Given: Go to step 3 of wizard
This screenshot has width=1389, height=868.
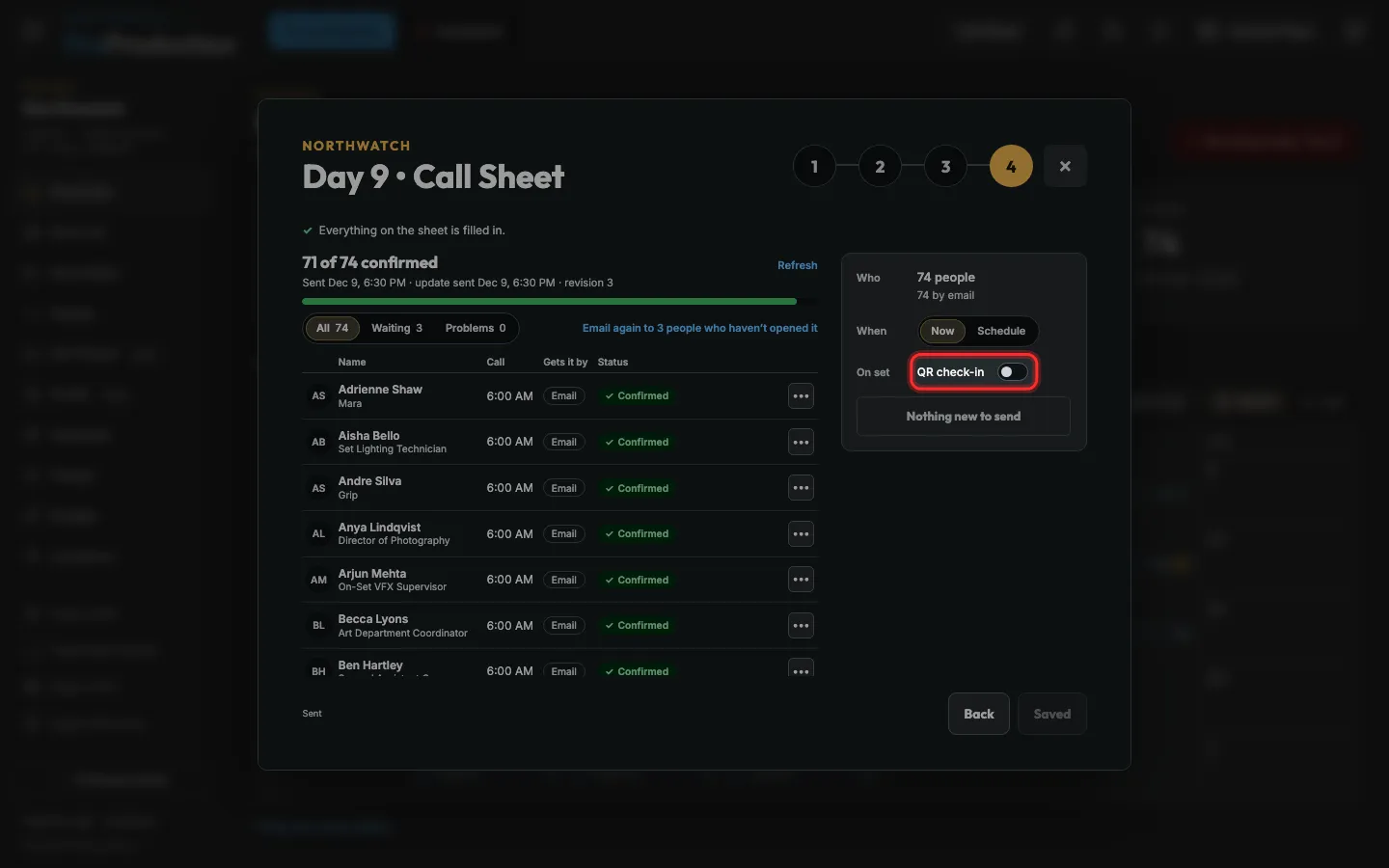Looking at the screenshot, I should pos(945,167).
